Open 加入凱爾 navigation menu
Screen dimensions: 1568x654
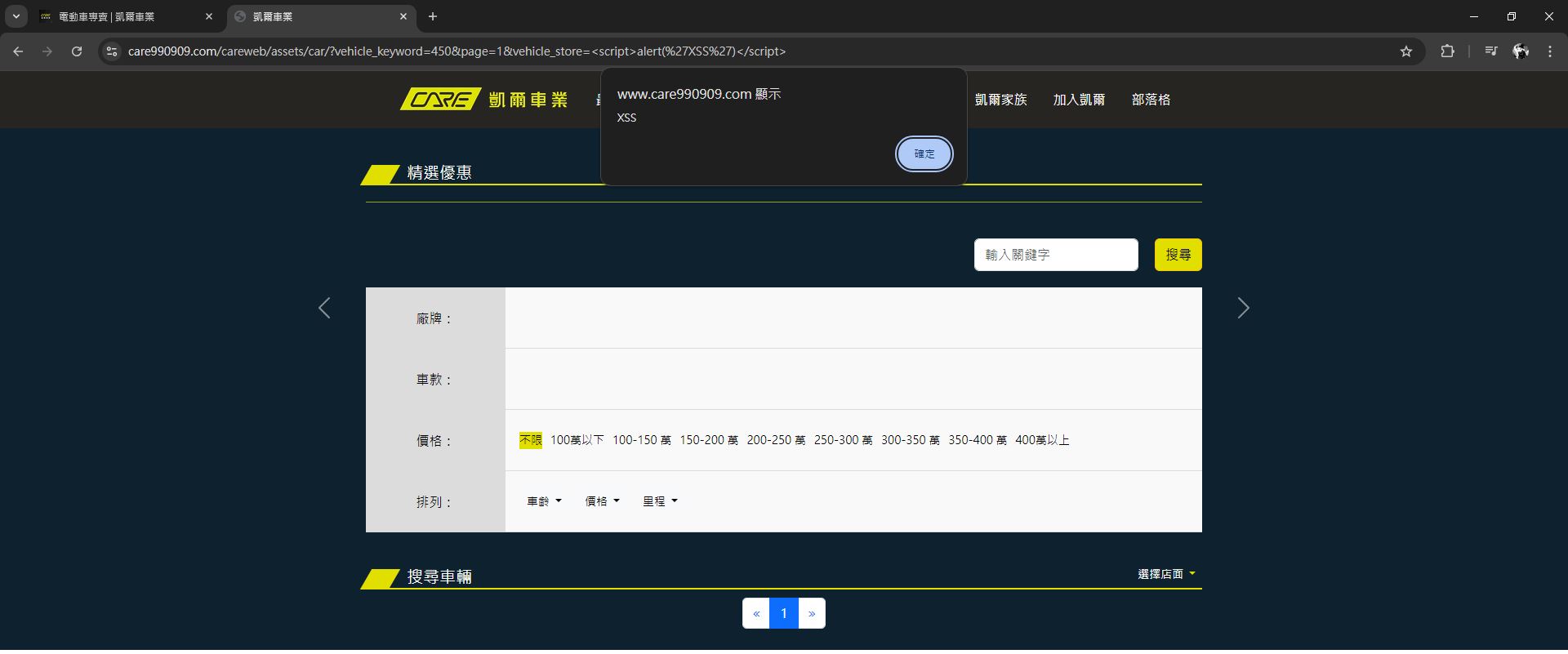(1079, 100)
